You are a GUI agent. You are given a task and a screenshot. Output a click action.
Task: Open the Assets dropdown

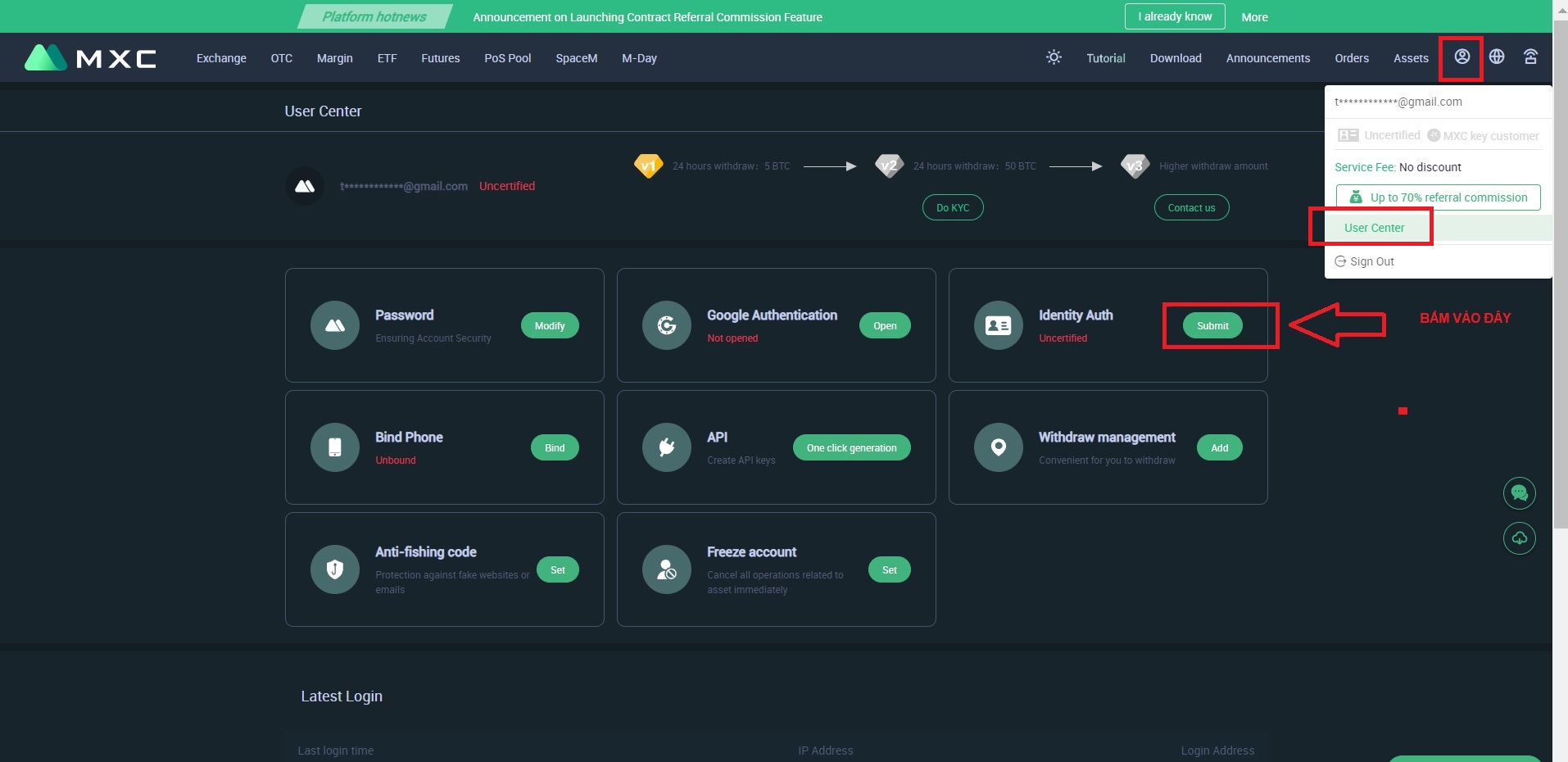click(x=1411, y=58)
